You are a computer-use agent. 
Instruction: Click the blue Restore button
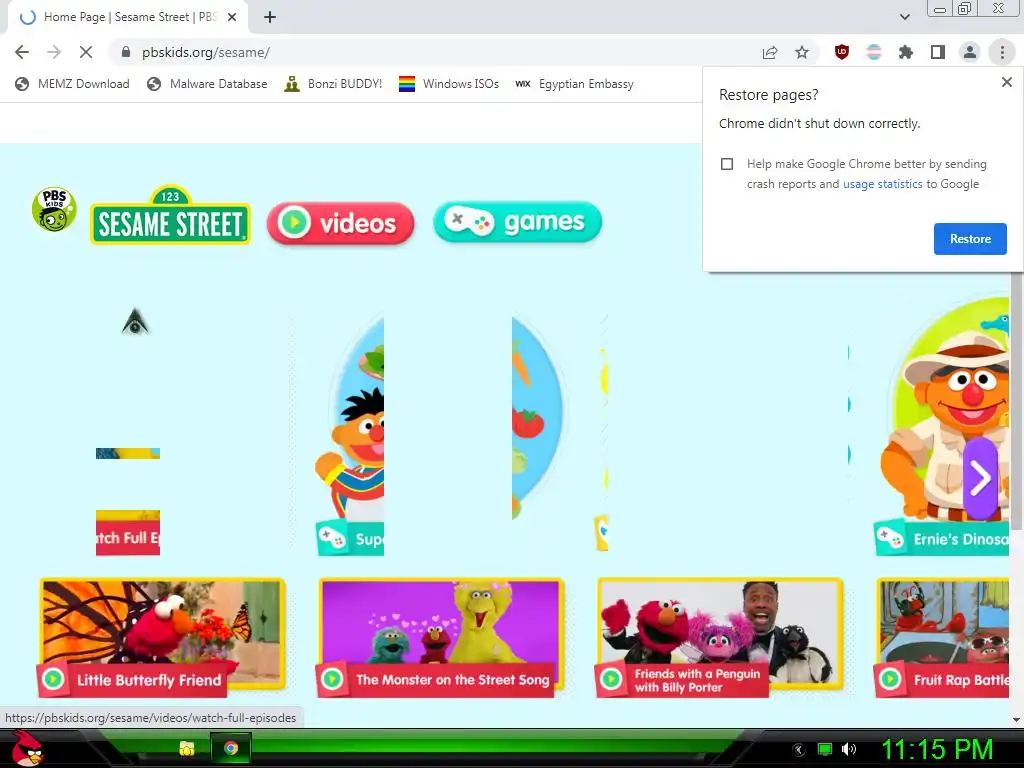[x=970, y=239]
